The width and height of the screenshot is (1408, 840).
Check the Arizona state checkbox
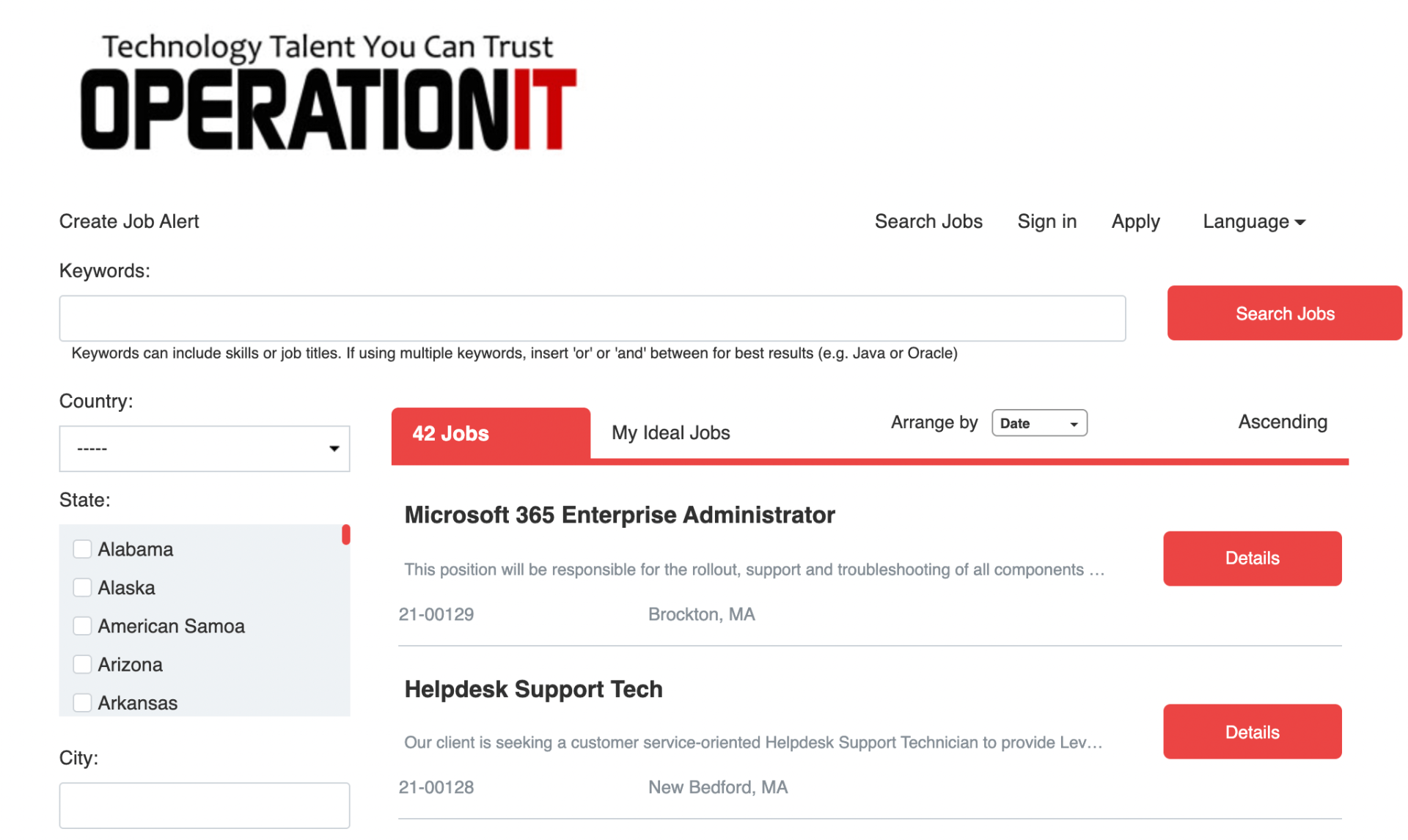click(82, 665)
